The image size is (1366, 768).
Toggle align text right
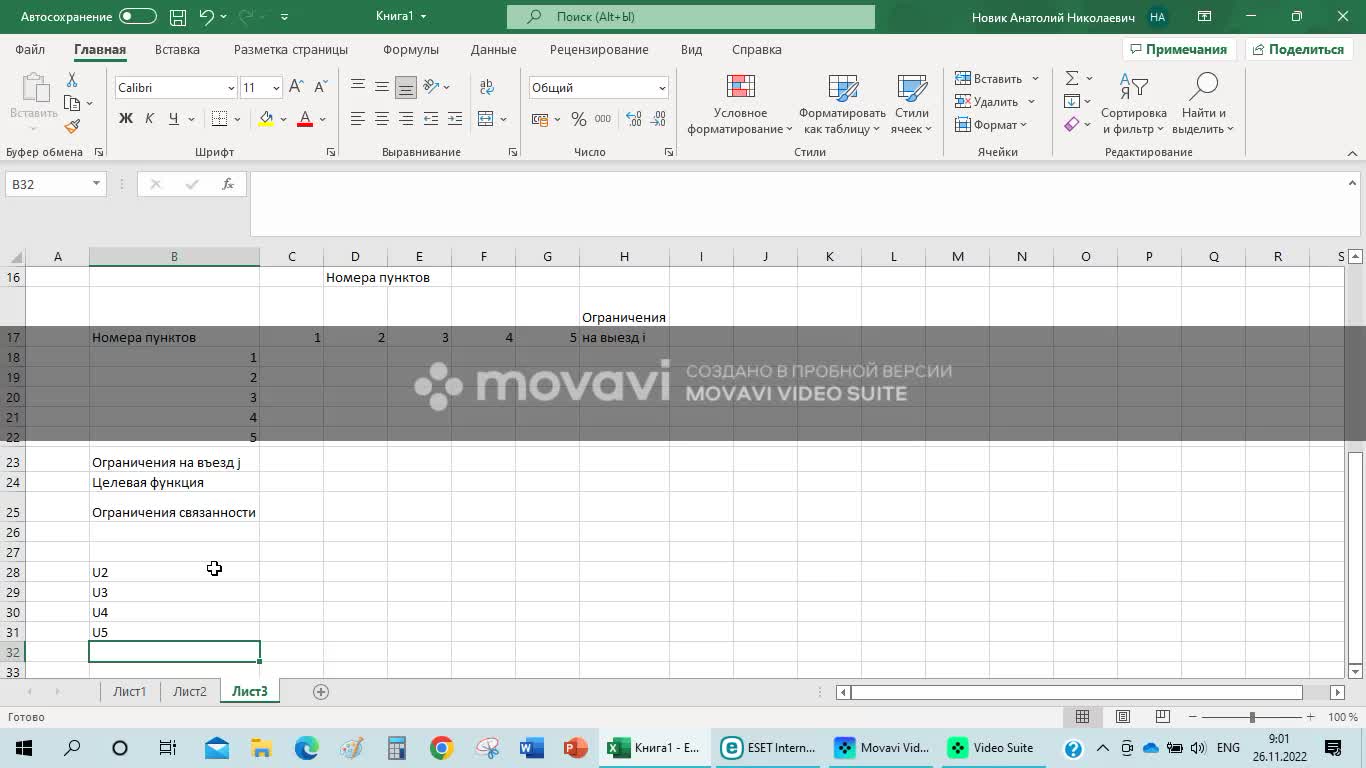(406, 119)
